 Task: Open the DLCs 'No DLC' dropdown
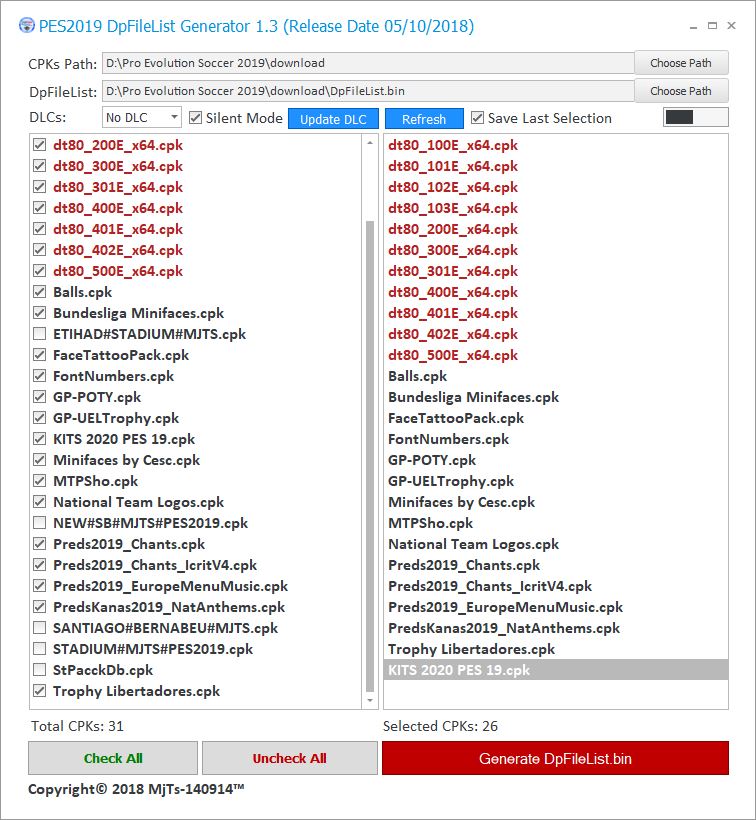pos(142,118)
